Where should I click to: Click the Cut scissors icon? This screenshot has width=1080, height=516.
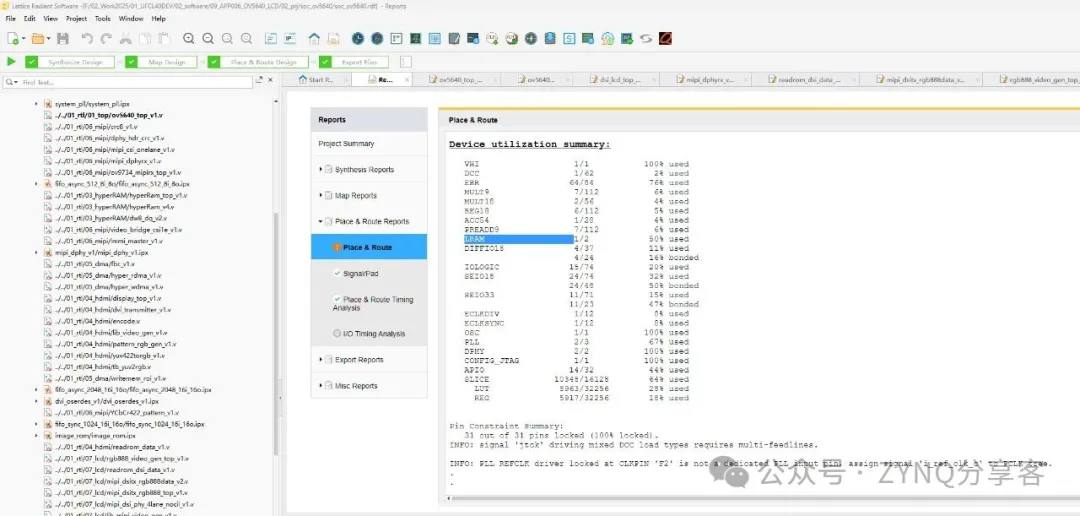(x=125, y=39)
